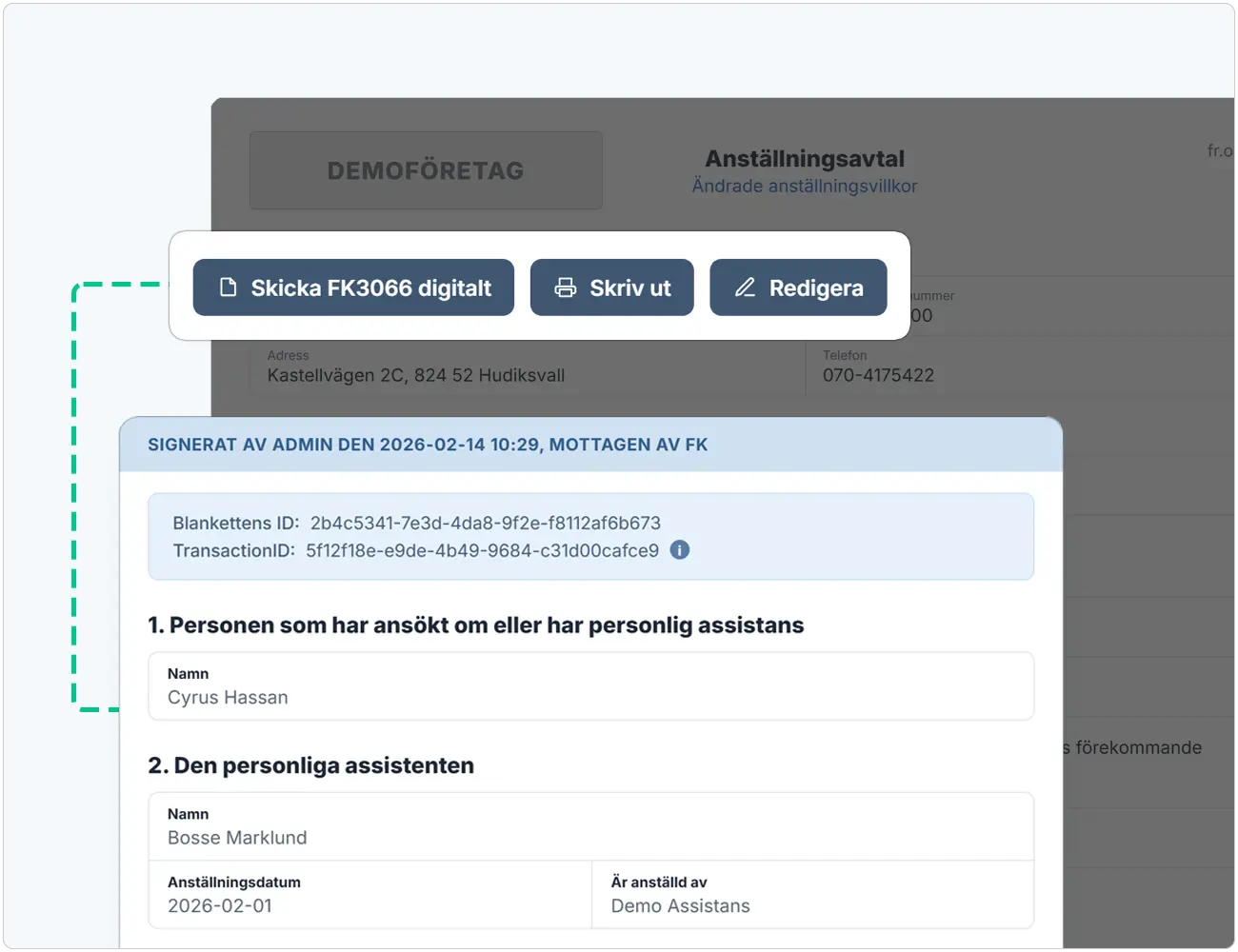This screenshot has height=952, width=1238.
Task: Click the Är anställd av Demo Assistans field
Action: point(812,894)
